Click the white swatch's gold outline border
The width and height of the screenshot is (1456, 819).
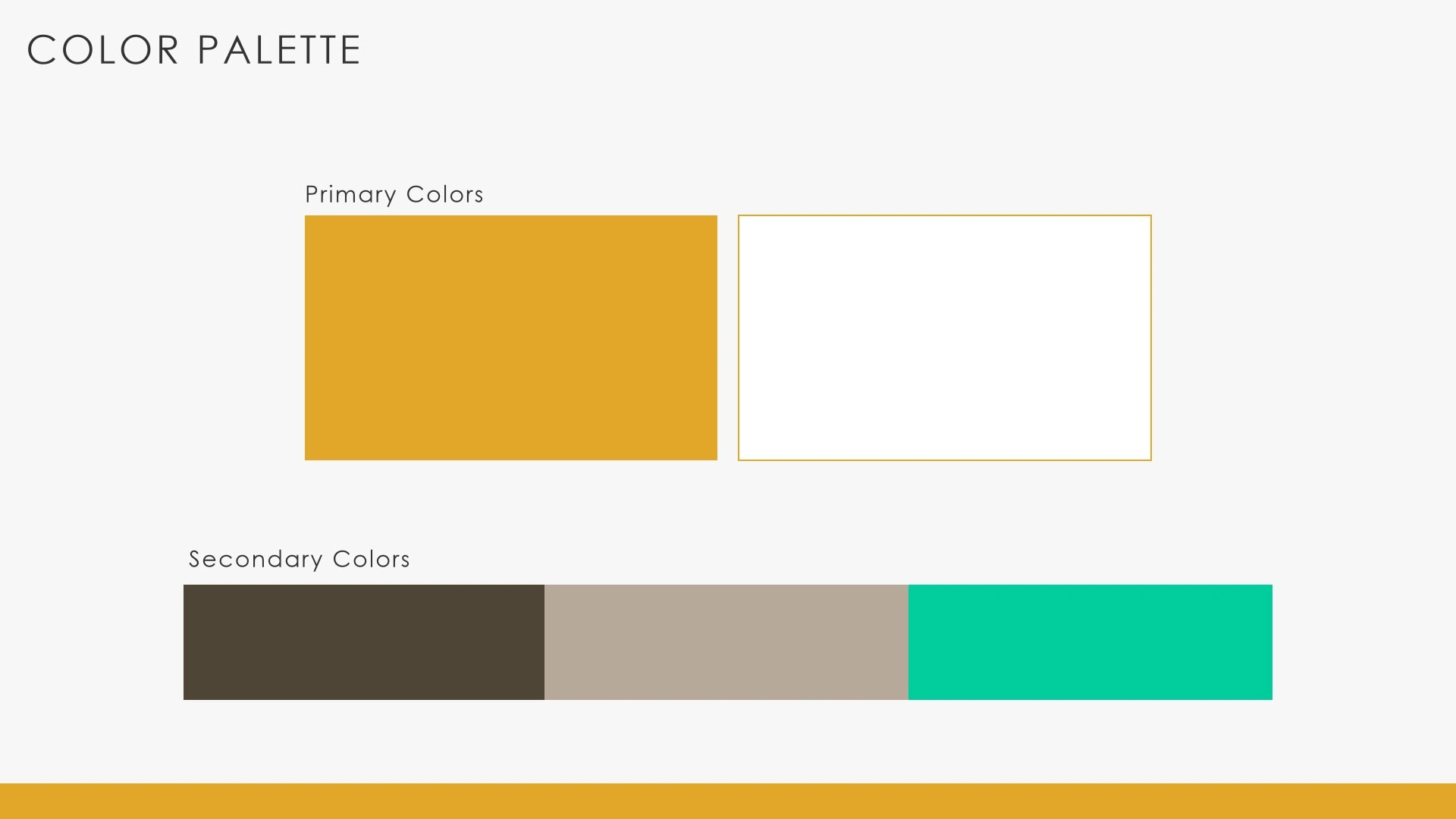(x=739, y=337)
